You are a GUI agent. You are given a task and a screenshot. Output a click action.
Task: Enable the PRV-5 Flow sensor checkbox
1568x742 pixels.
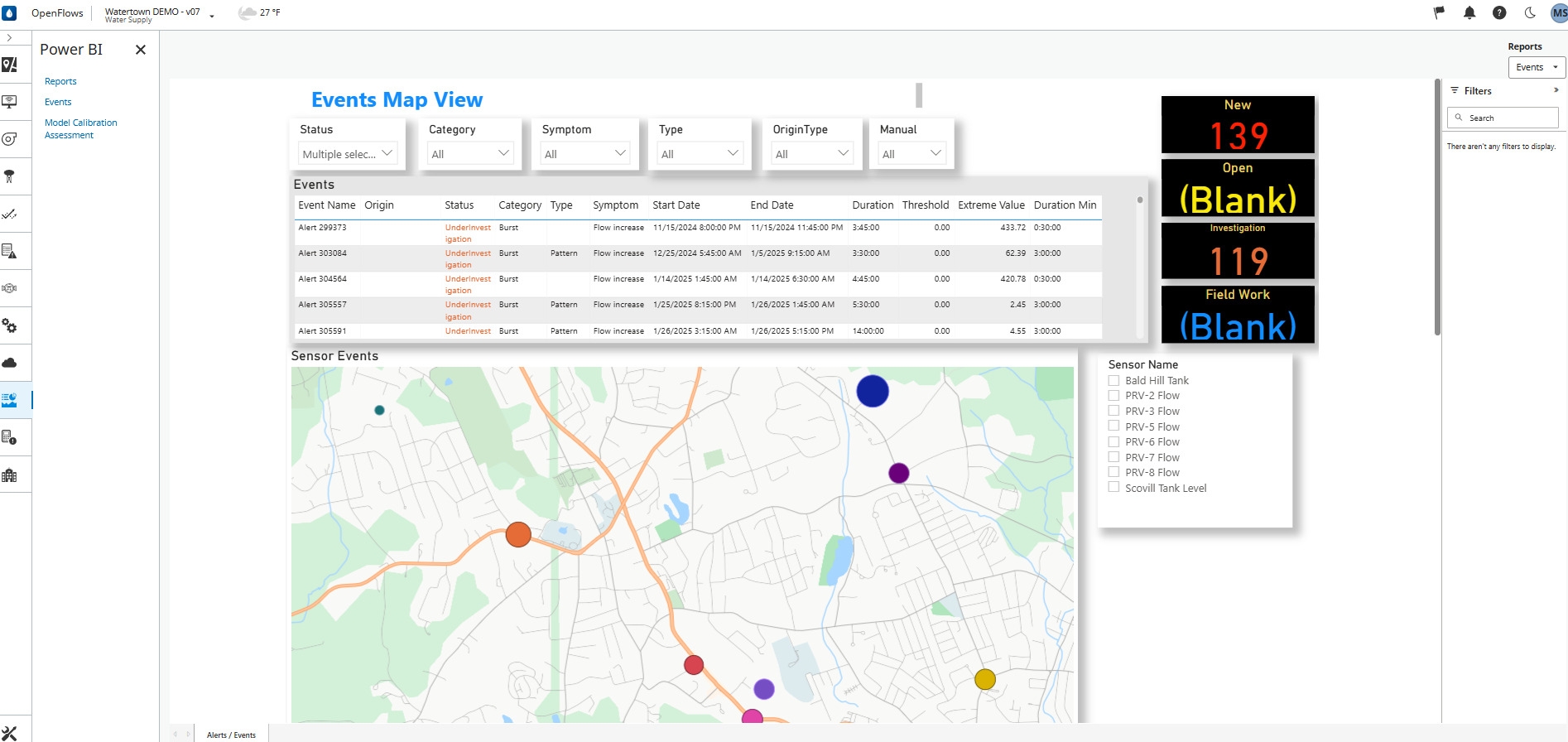click(1113, 426)
